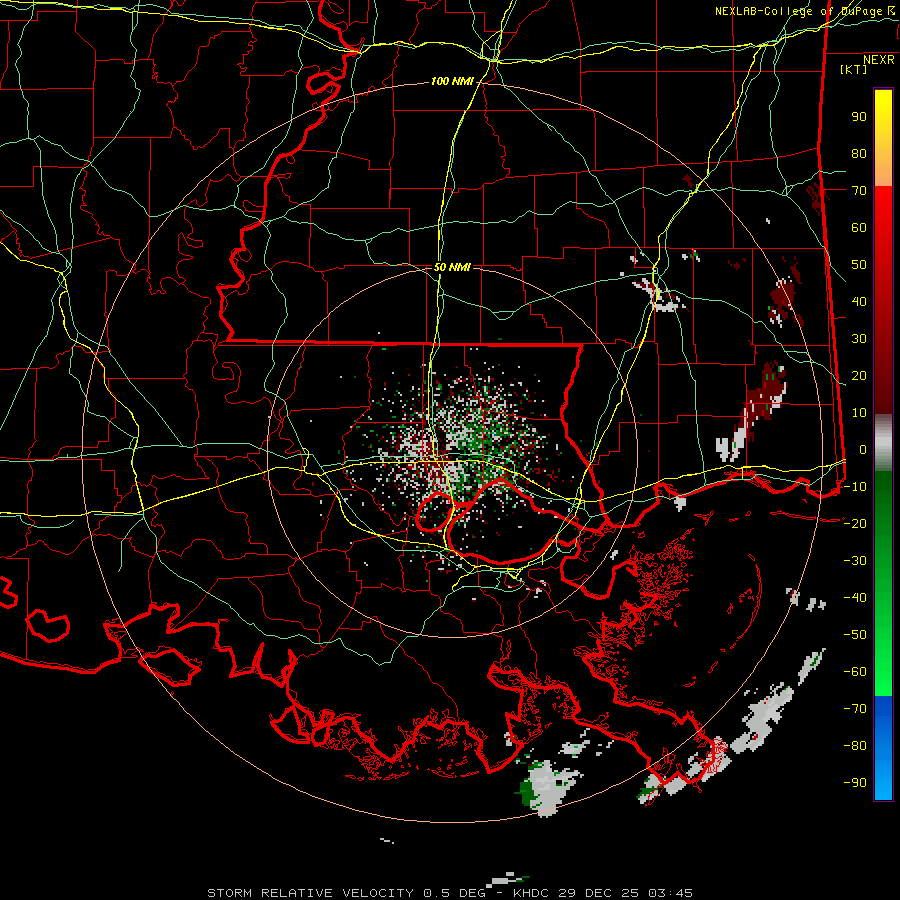This screenshot has height=900, width=900.
Task: Click the 70 value on velocity scale
Action: pos(859,191)
